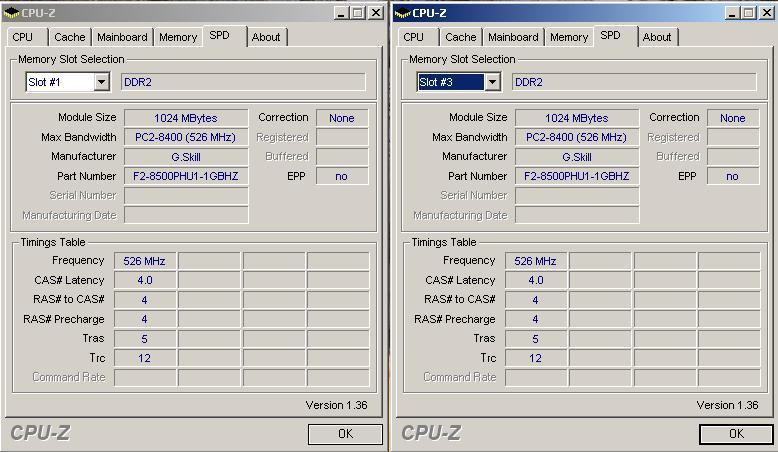Switch to the Cache tab in right window
Image resolution: width=778 pixels, height=452 pixels.
(460, 37)
